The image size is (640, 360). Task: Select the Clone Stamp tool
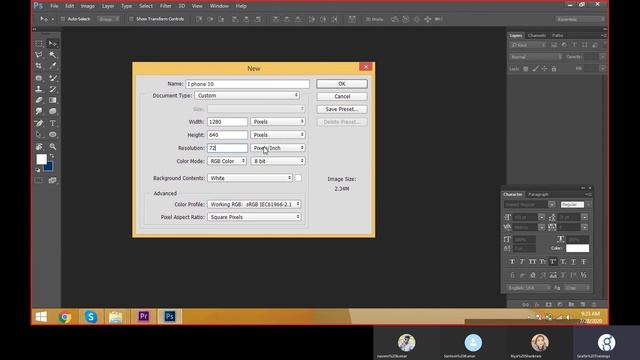tap(39, 89)
